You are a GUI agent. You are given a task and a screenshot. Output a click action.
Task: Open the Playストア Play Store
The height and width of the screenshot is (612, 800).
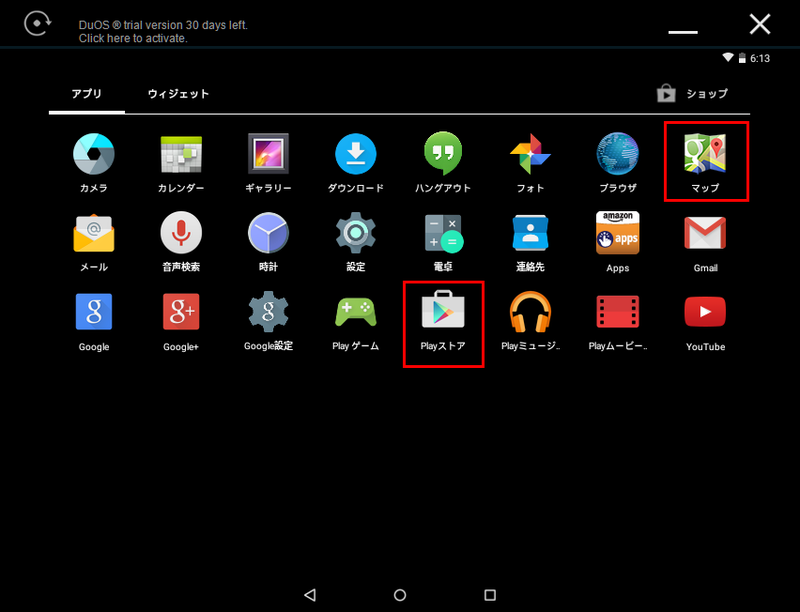[x=443, y=321]
